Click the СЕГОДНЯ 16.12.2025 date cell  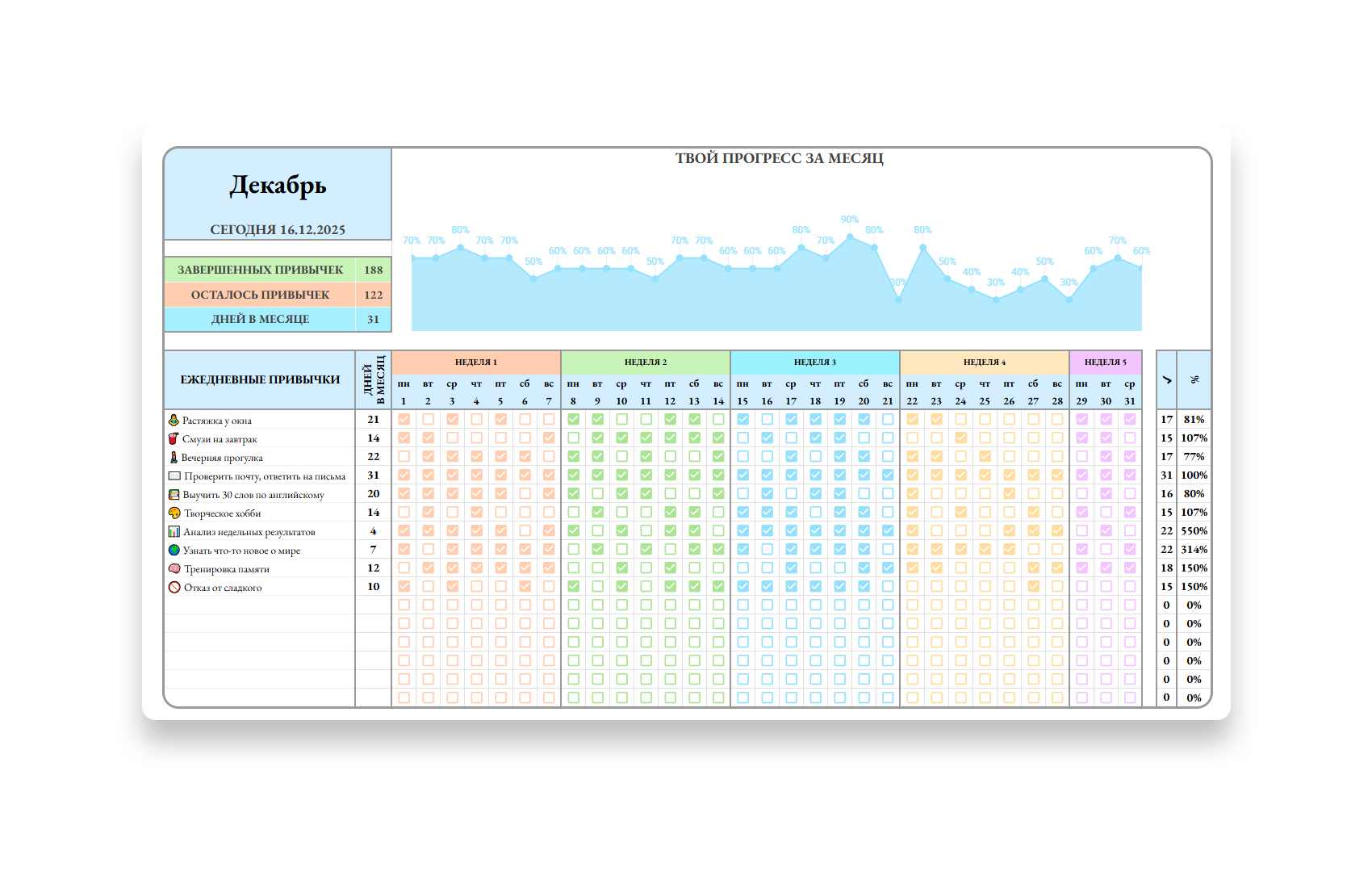[x=278, y=230]
